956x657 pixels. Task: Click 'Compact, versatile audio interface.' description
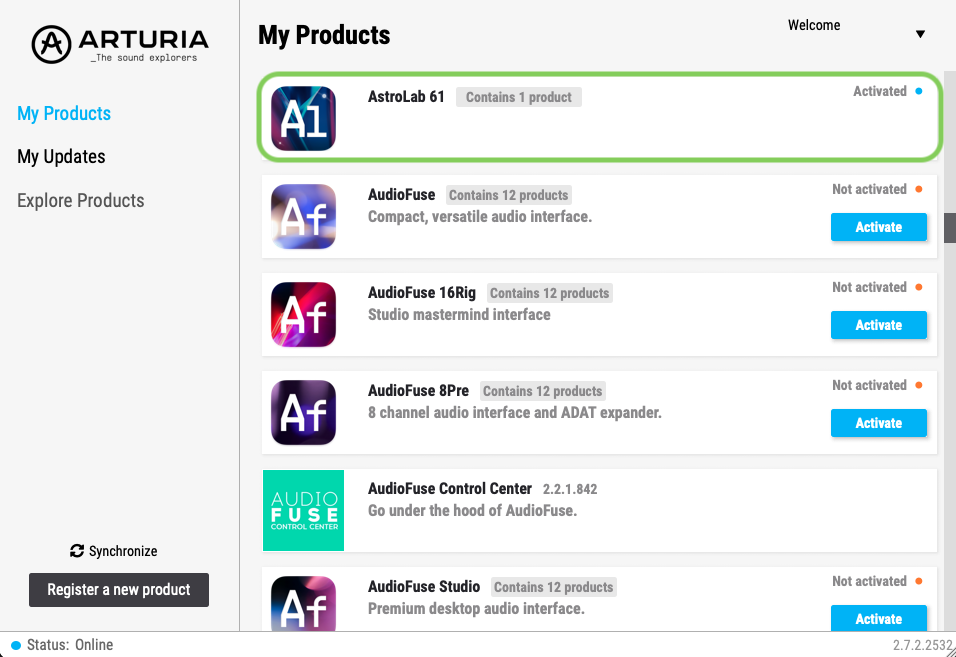(480, 217)
